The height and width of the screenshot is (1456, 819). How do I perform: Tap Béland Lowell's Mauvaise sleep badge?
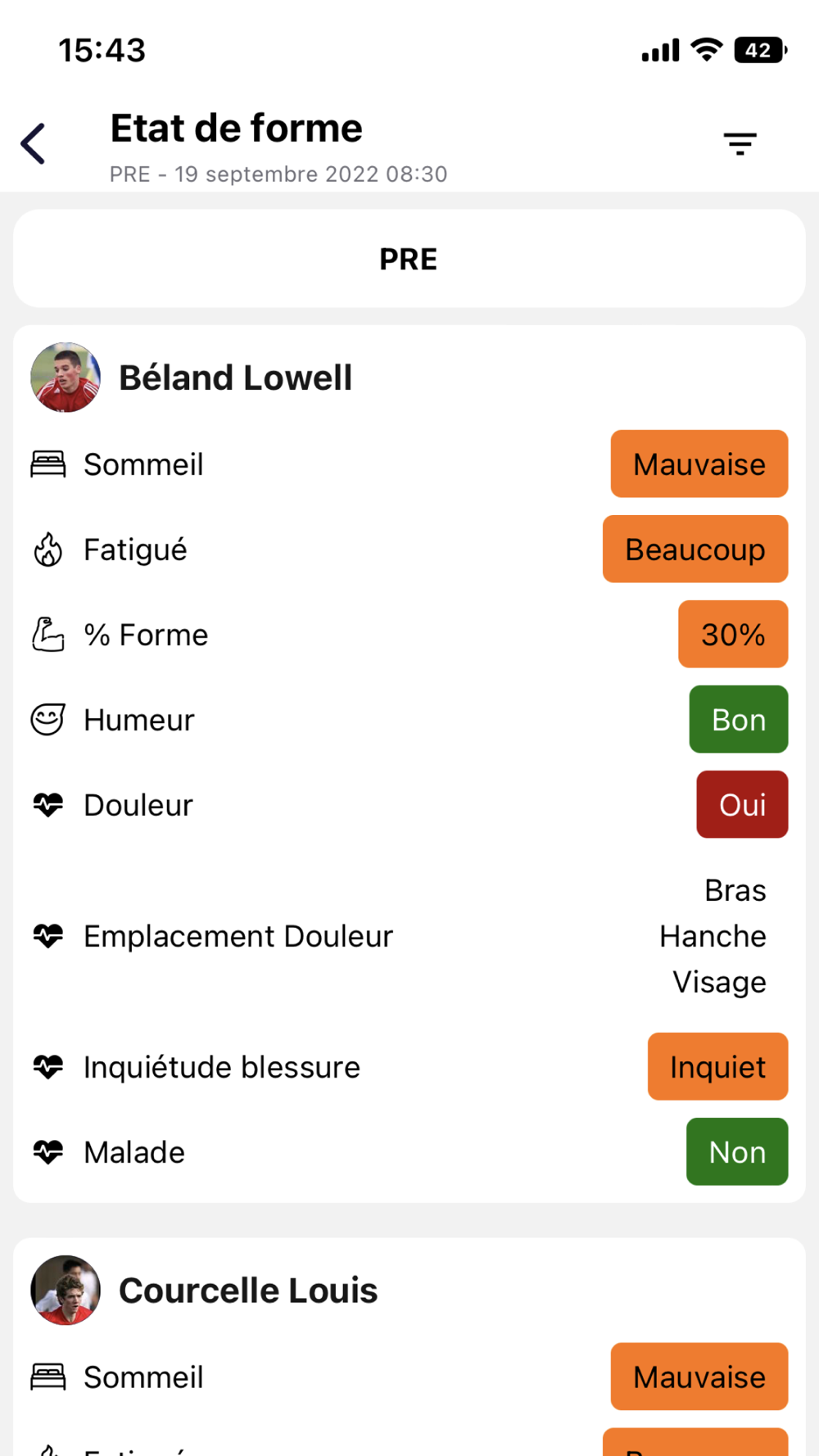pyautogui.click(x=699, y=463)
